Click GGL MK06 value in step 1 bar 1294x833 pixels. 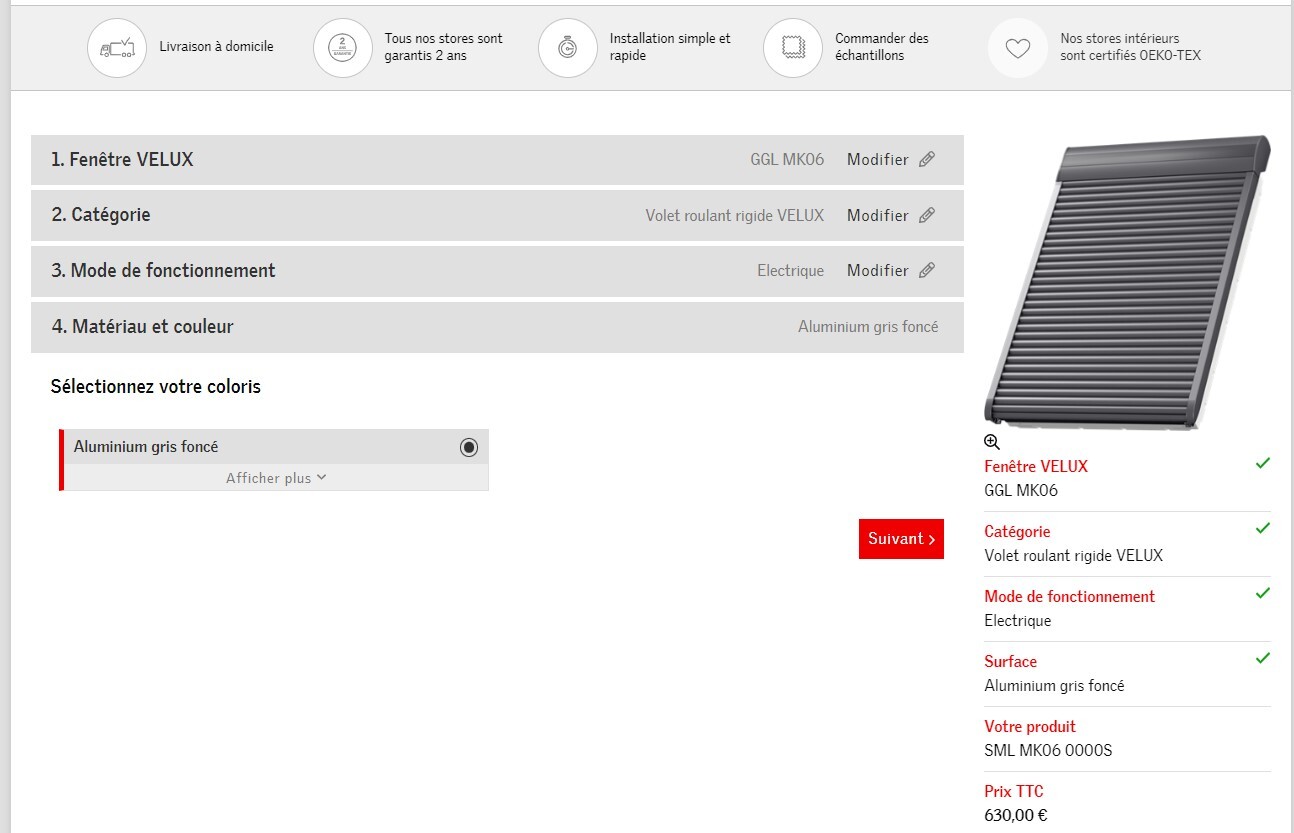click(x=787, y=160)
